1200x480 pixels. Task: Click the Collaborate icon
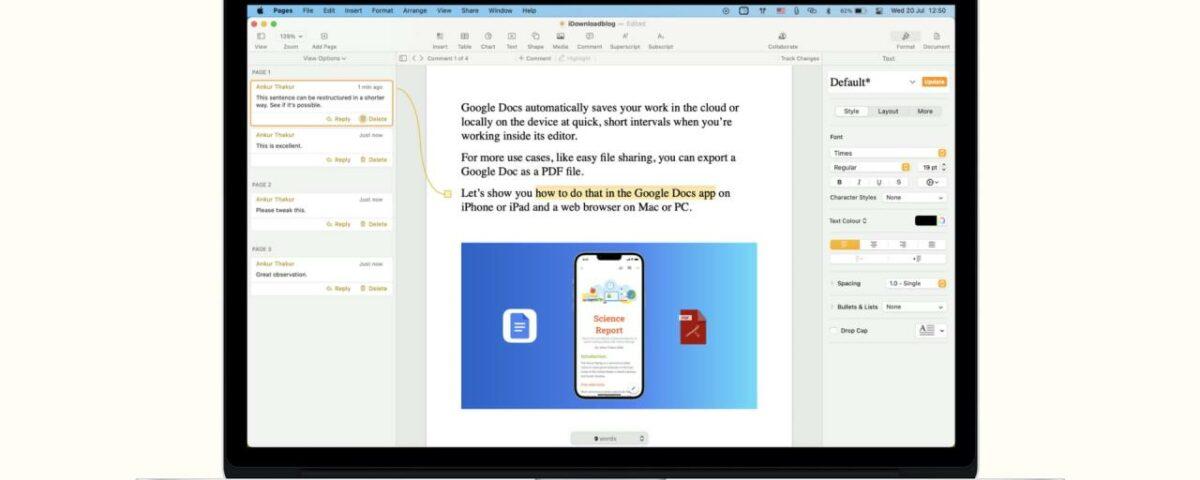[x=782, y=36]
